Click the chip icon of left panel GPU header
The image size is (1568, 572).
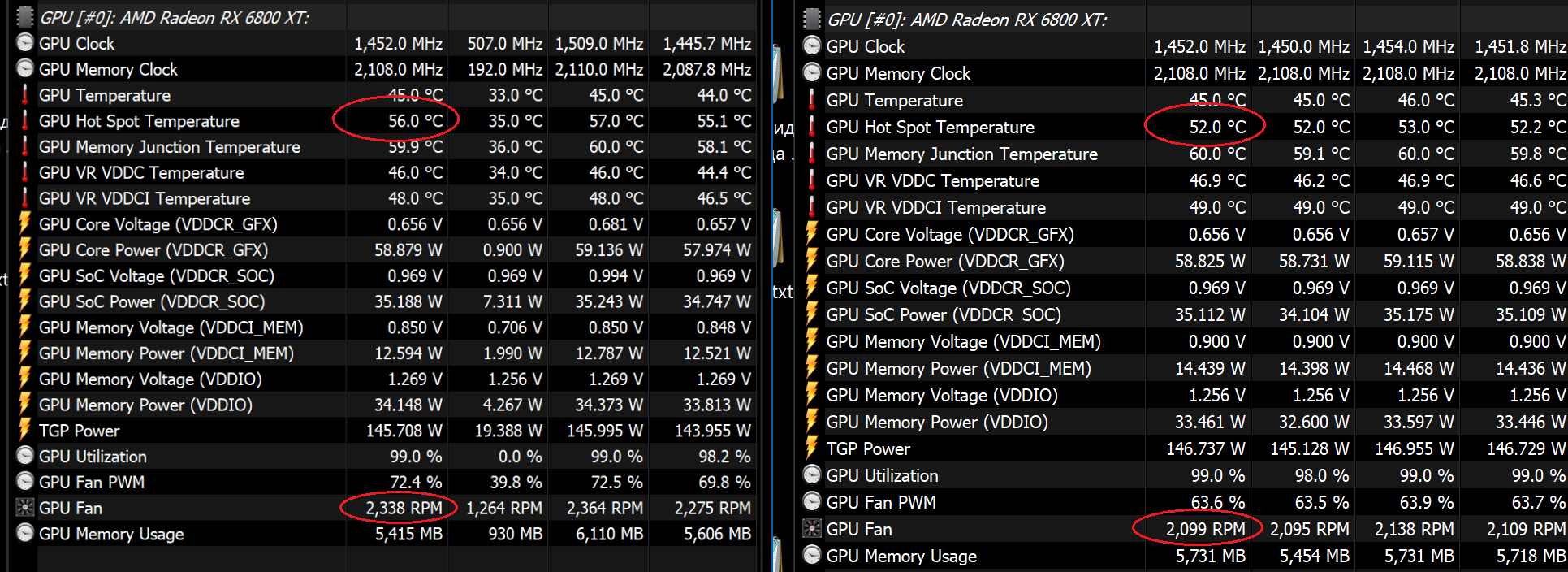[25, 17]
